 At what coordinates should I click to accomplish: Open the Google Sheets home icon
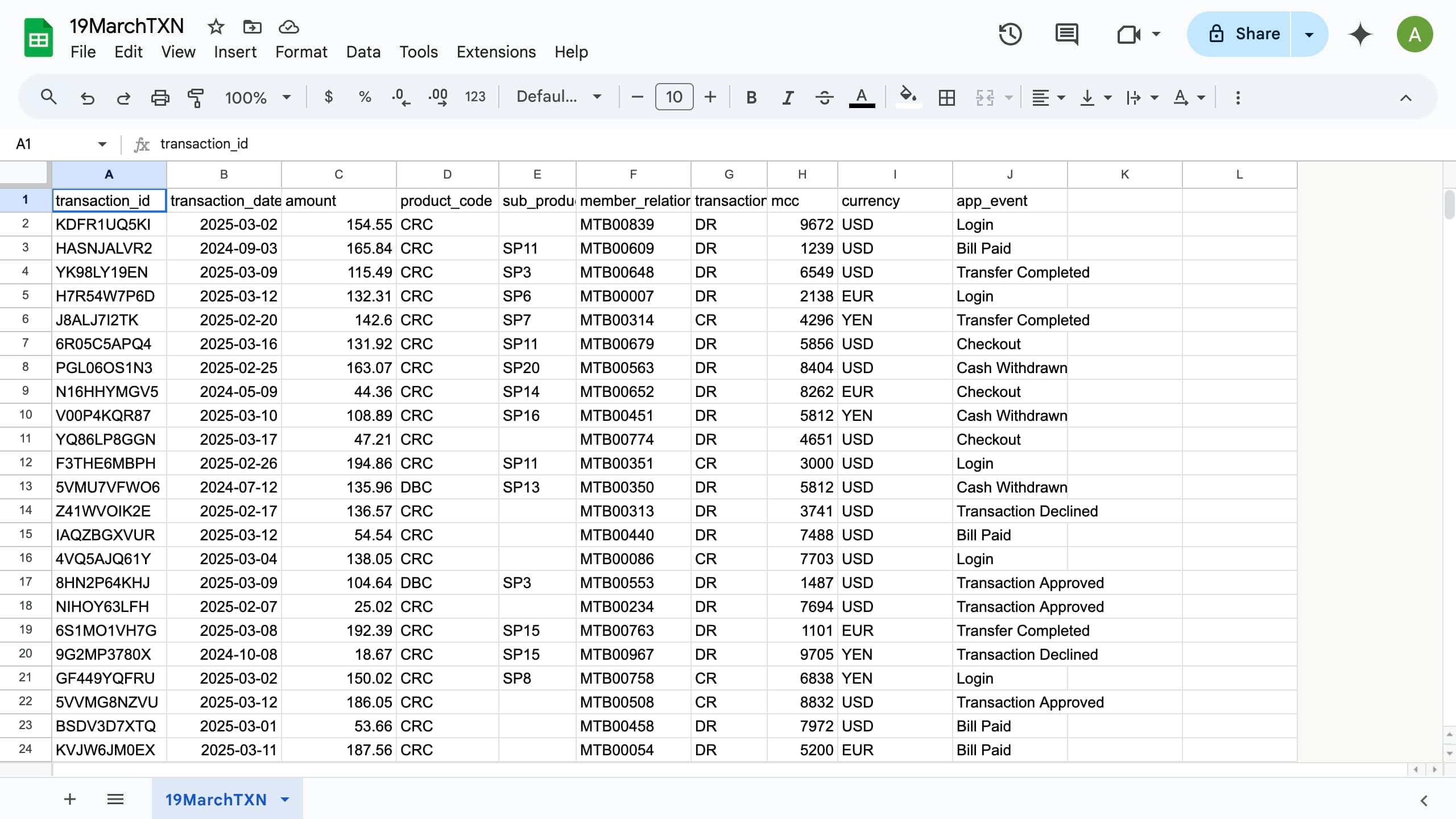pos(38,38)
